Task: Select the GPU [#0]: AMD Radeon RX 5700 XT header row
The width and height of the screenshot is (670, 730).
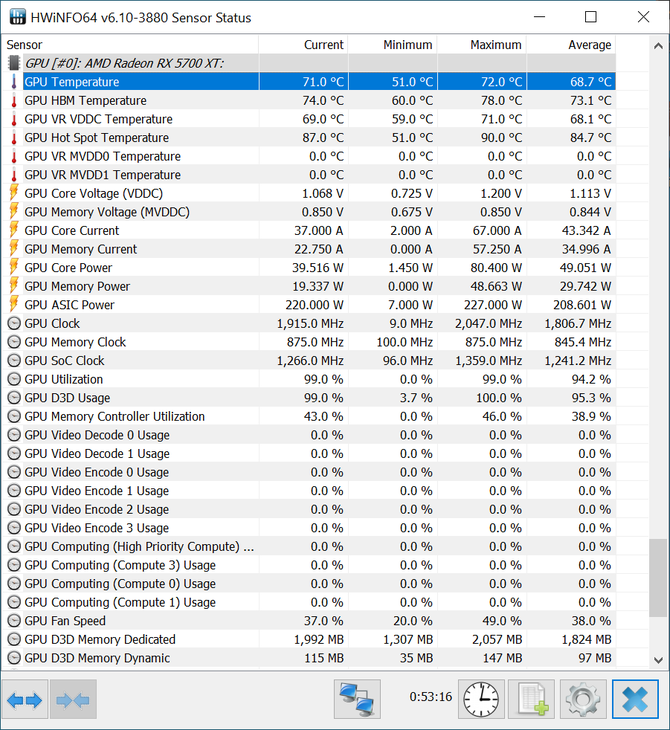Action: pos(309,63)
